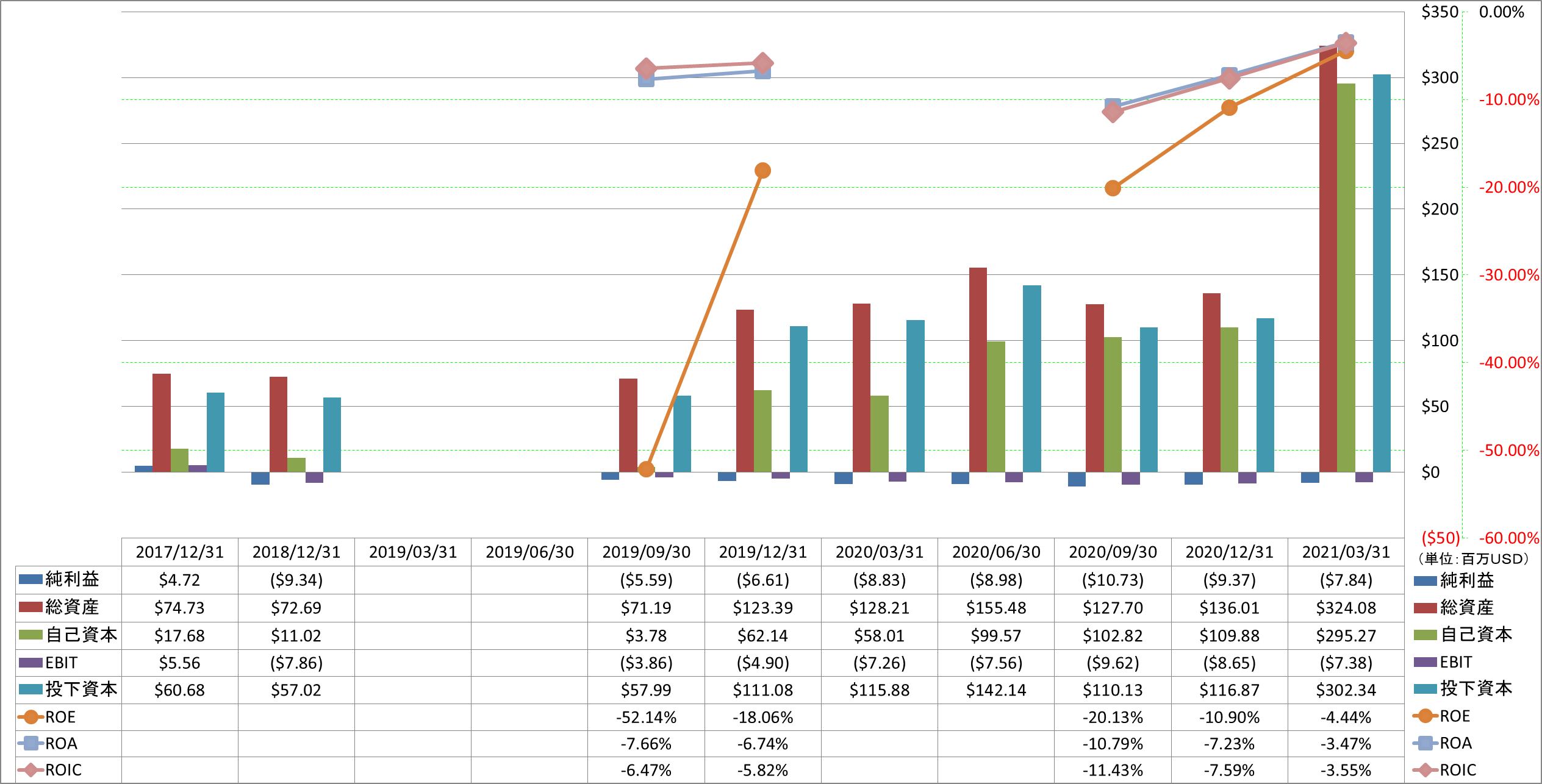Click the $150 axis label
The image size is (1542, 784).
1440,275
